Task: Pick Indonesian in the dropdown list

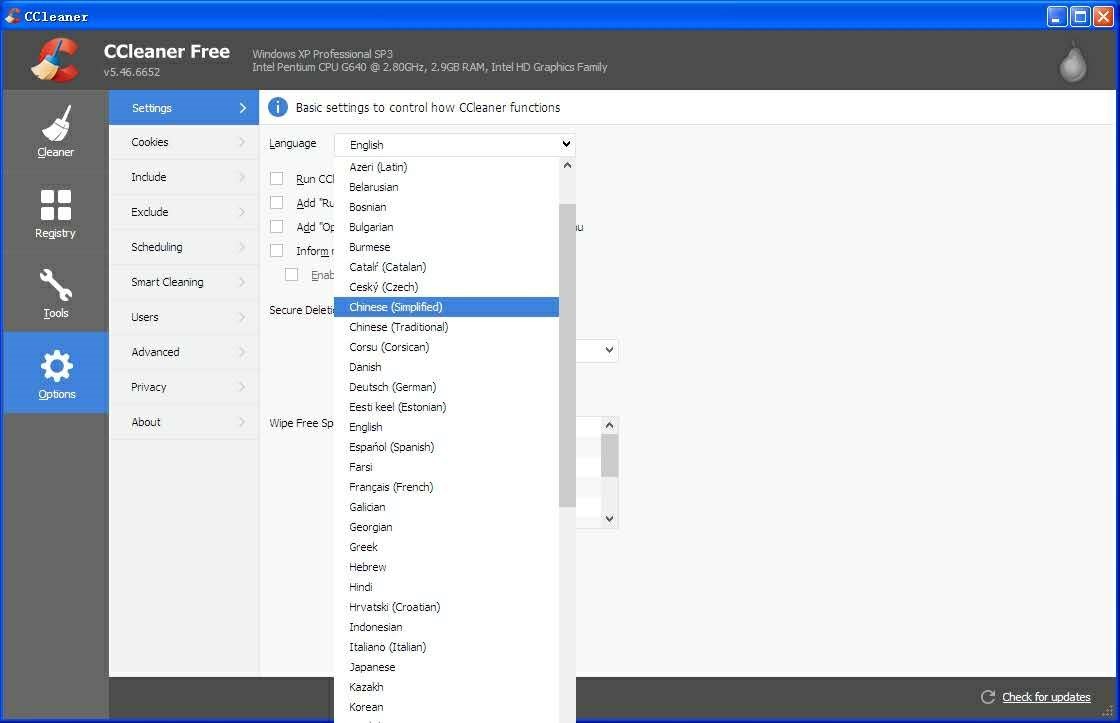Action: pos(446,627)
